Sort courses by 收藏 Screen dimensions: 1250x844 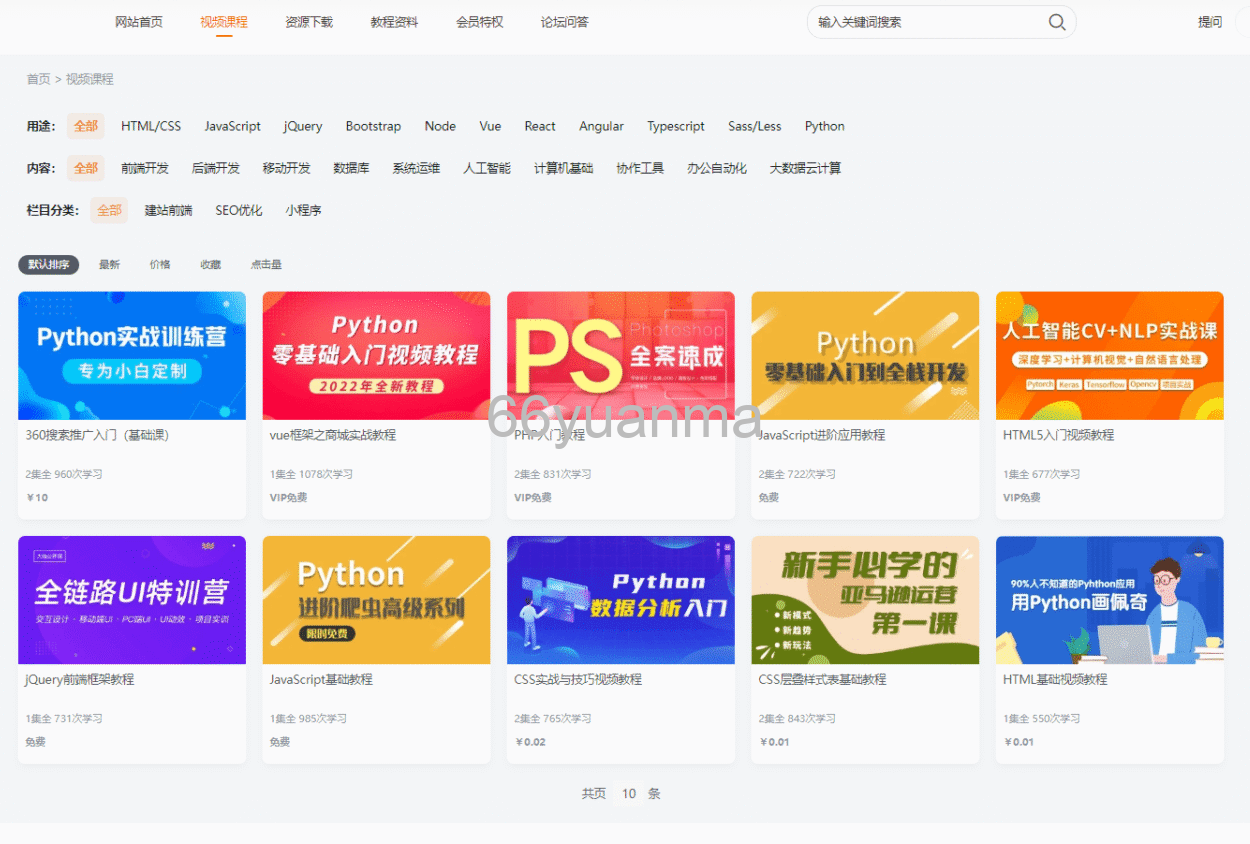pyautogui.click(x=210, y=265)
